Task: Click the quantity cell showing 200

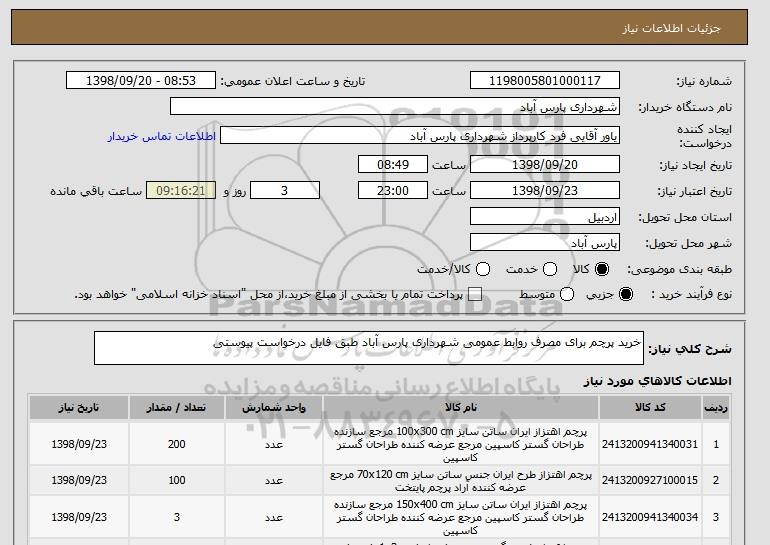Action: [177, 444]
